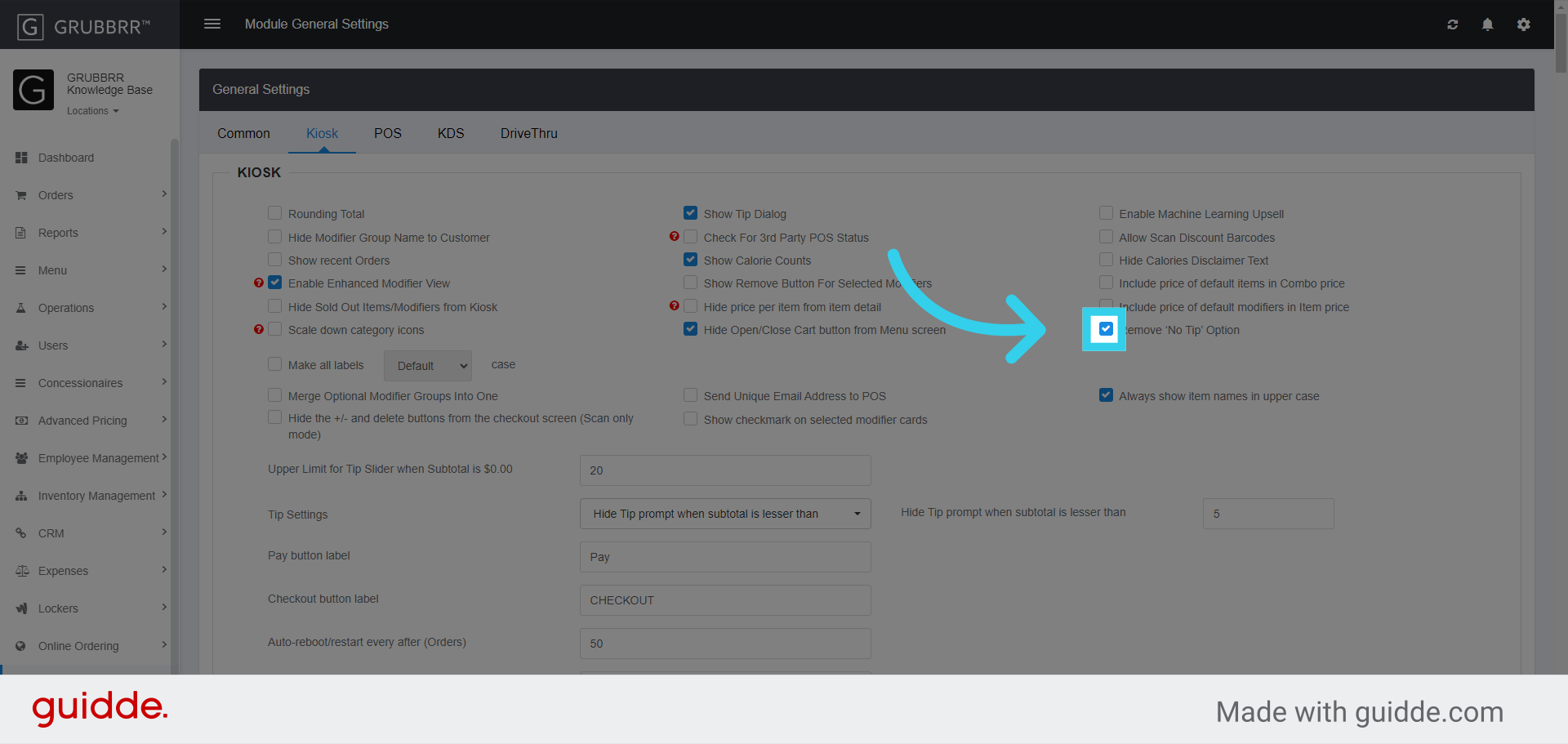Image resolution: width=1568 pixels, height=744 pixels.
Task: Click the Operations flask icon
Action: point(21,308)
